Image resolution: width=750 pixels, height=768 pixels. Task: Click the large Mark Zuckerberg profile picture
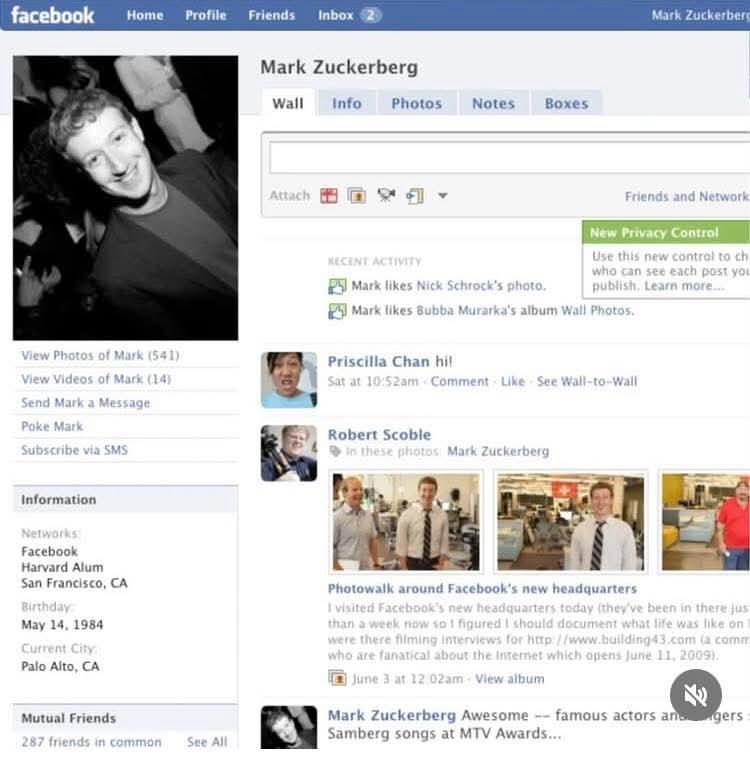[125, 198]
